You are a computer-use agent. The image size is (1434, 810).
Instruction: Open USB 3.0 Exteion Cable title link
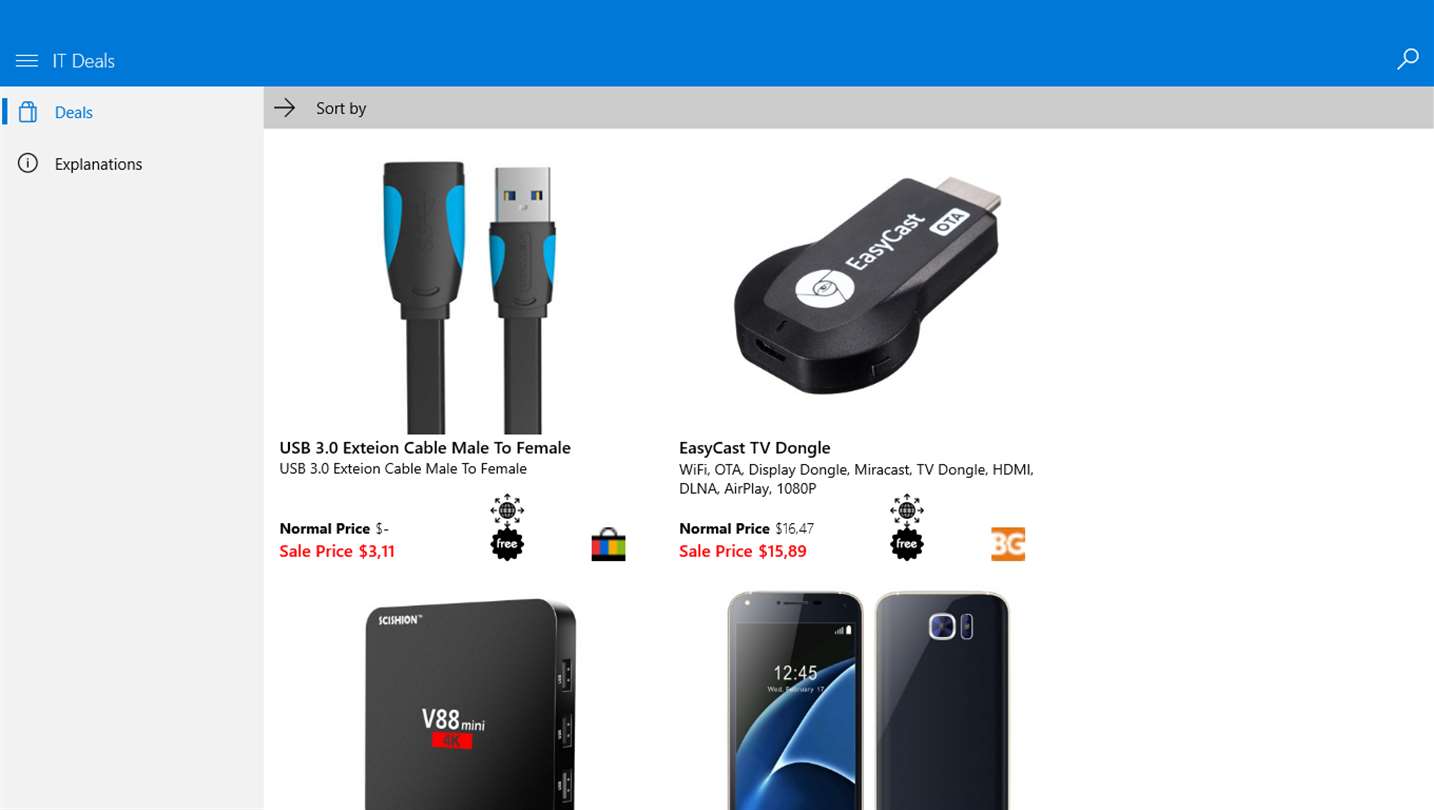(x=425, y=448)
